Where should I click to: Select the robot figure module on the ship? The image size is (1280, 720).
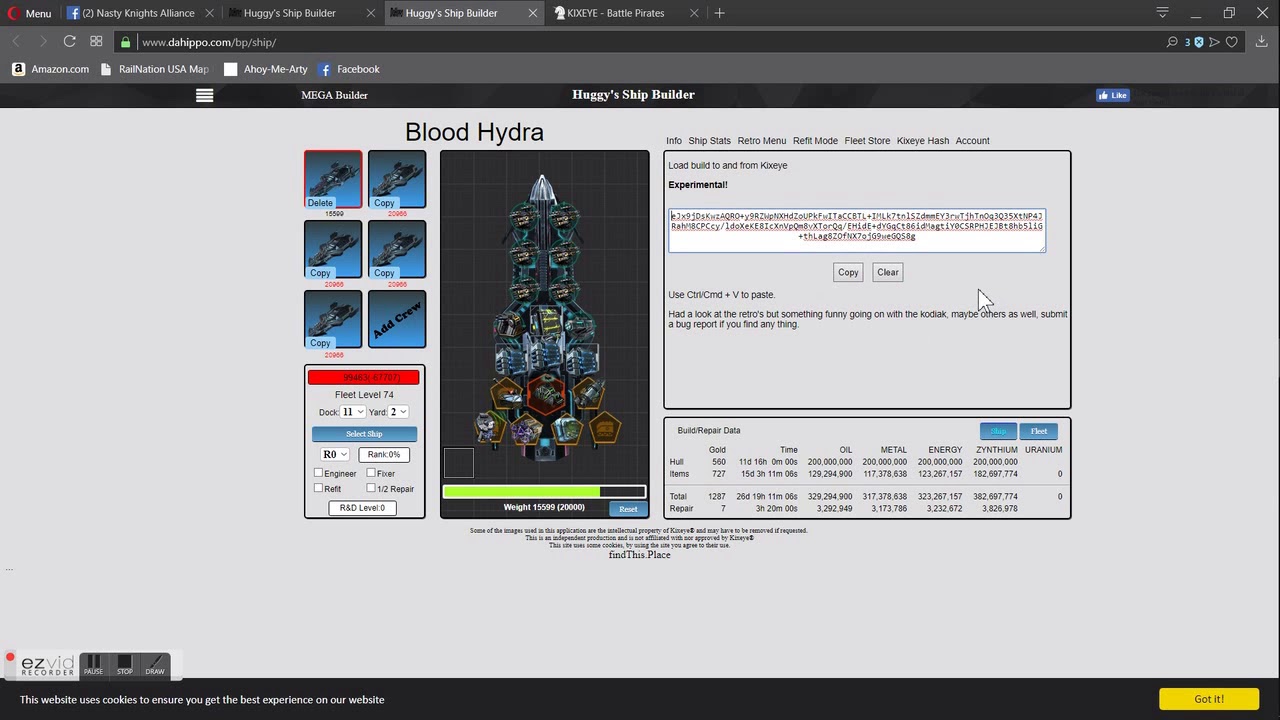point(487,428)
